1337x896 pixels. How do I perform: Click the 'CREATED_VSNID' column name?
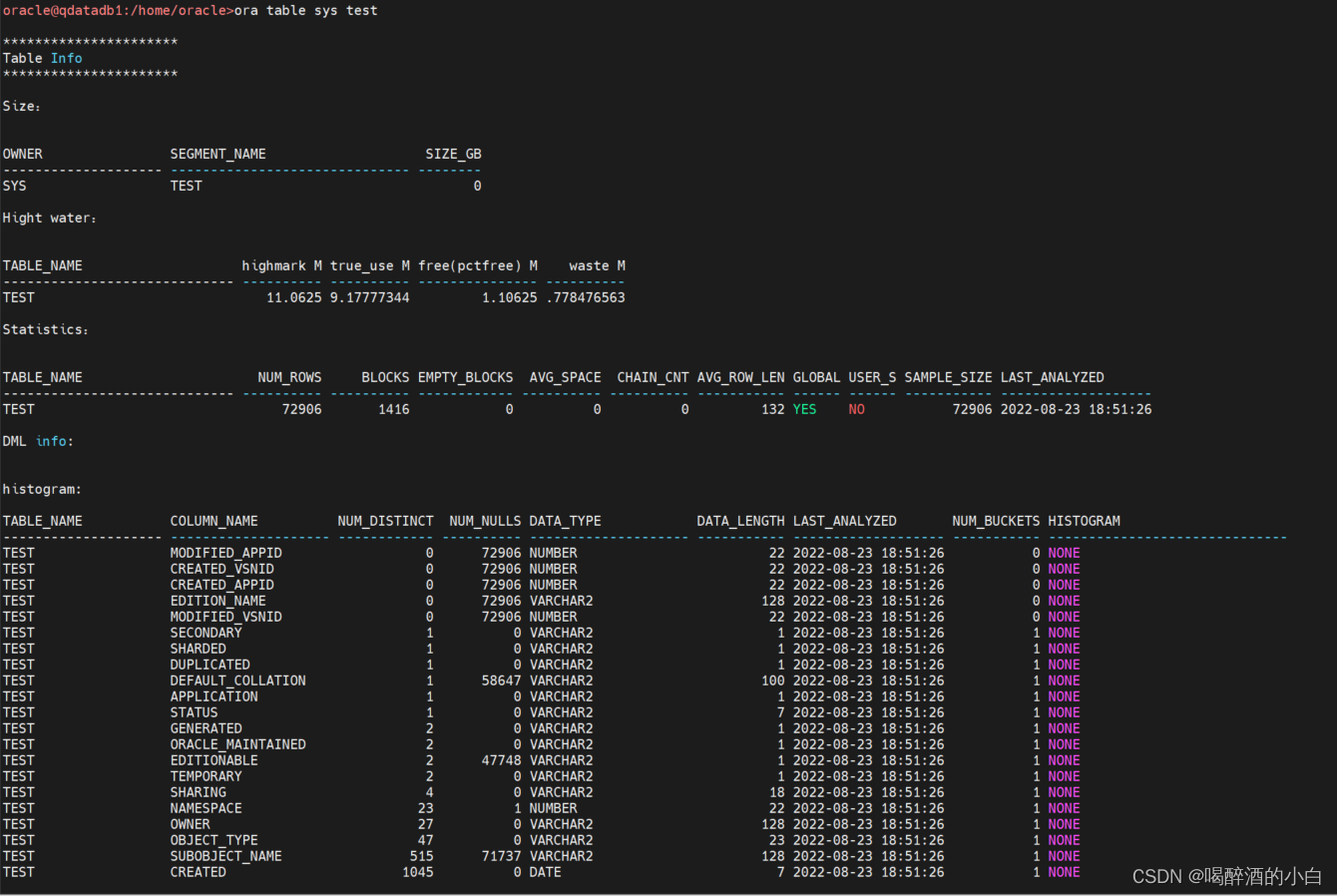(222, 569)
